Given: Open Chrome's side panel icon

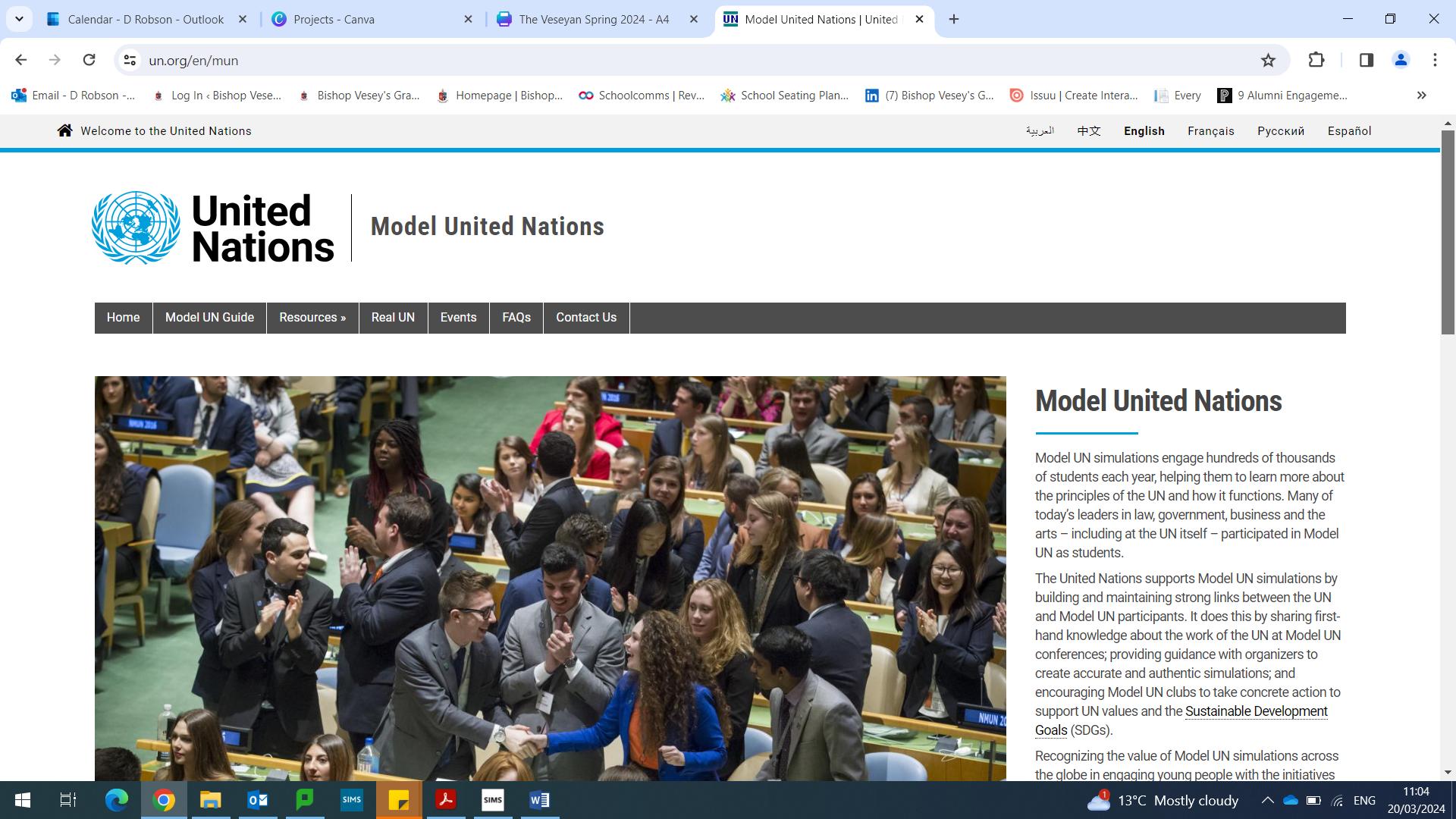Looking at the screenshot, I should (1367, 60).
